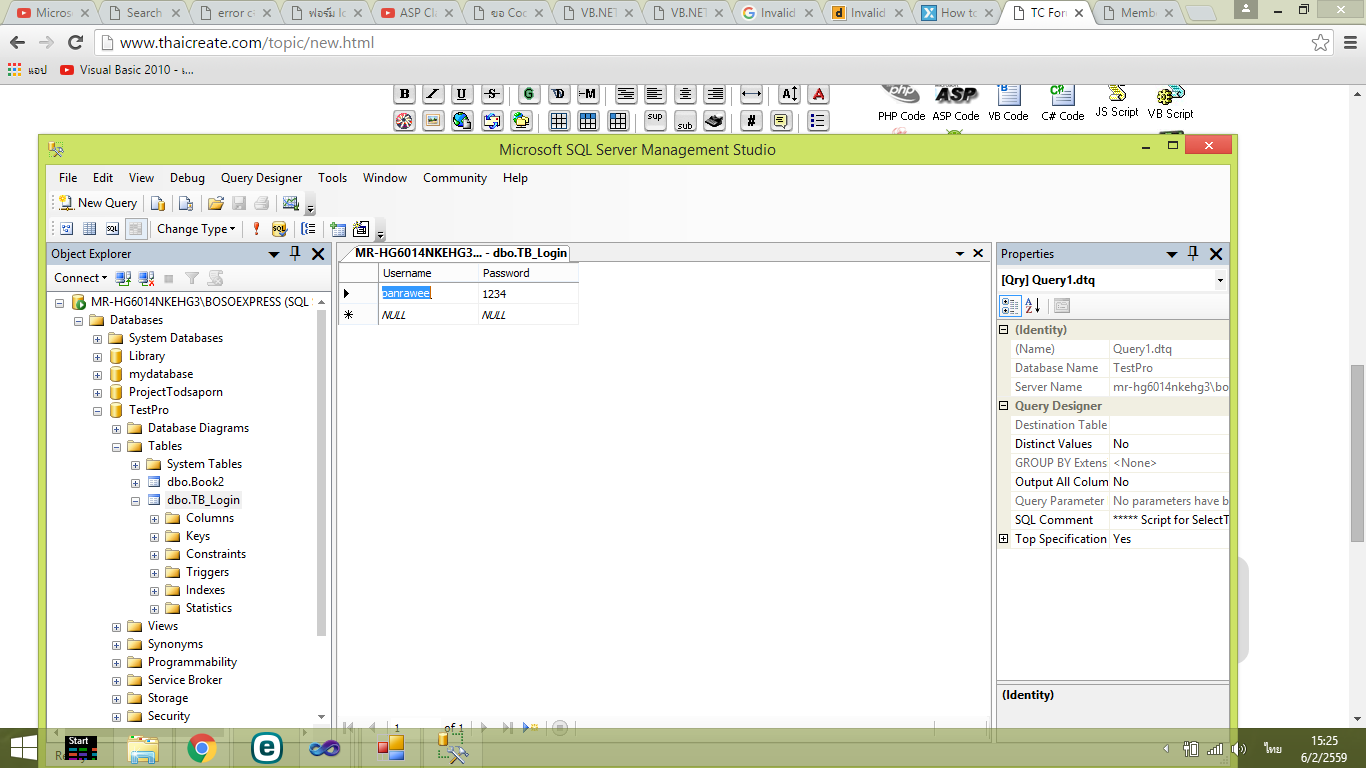Collapse the TestPro database node
1366x768 pixels.
click(x=97, y=411)
